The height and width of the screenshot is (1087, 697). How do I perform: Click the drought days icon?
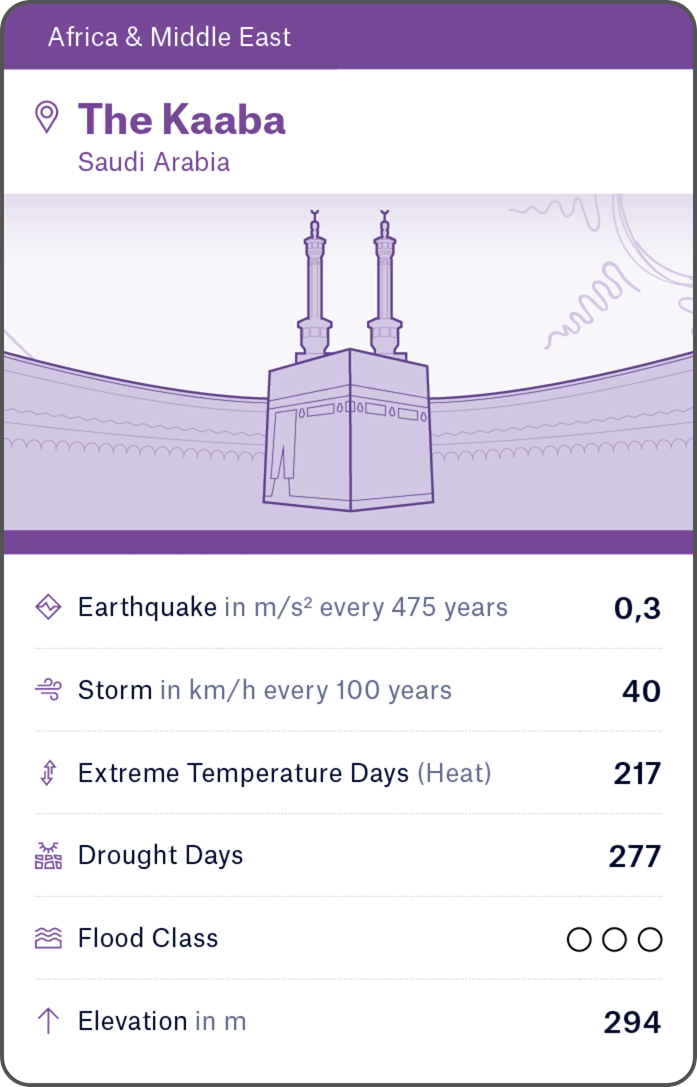(x=48, y=856)
